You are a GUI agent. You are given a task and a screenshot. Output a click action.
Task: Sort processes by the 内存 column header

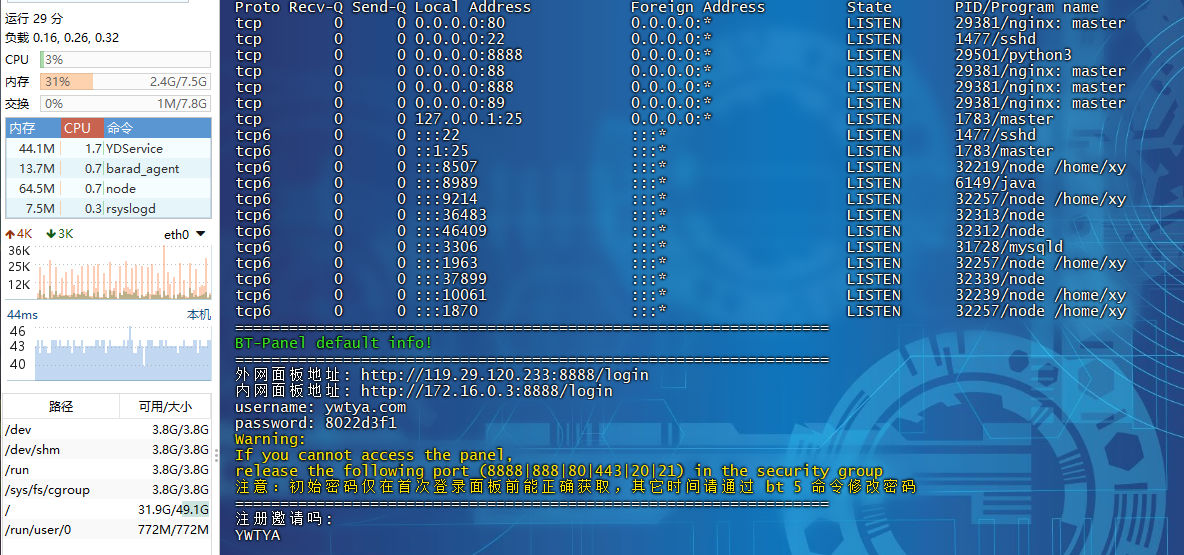pyautogui.click(x=33, y=128)
